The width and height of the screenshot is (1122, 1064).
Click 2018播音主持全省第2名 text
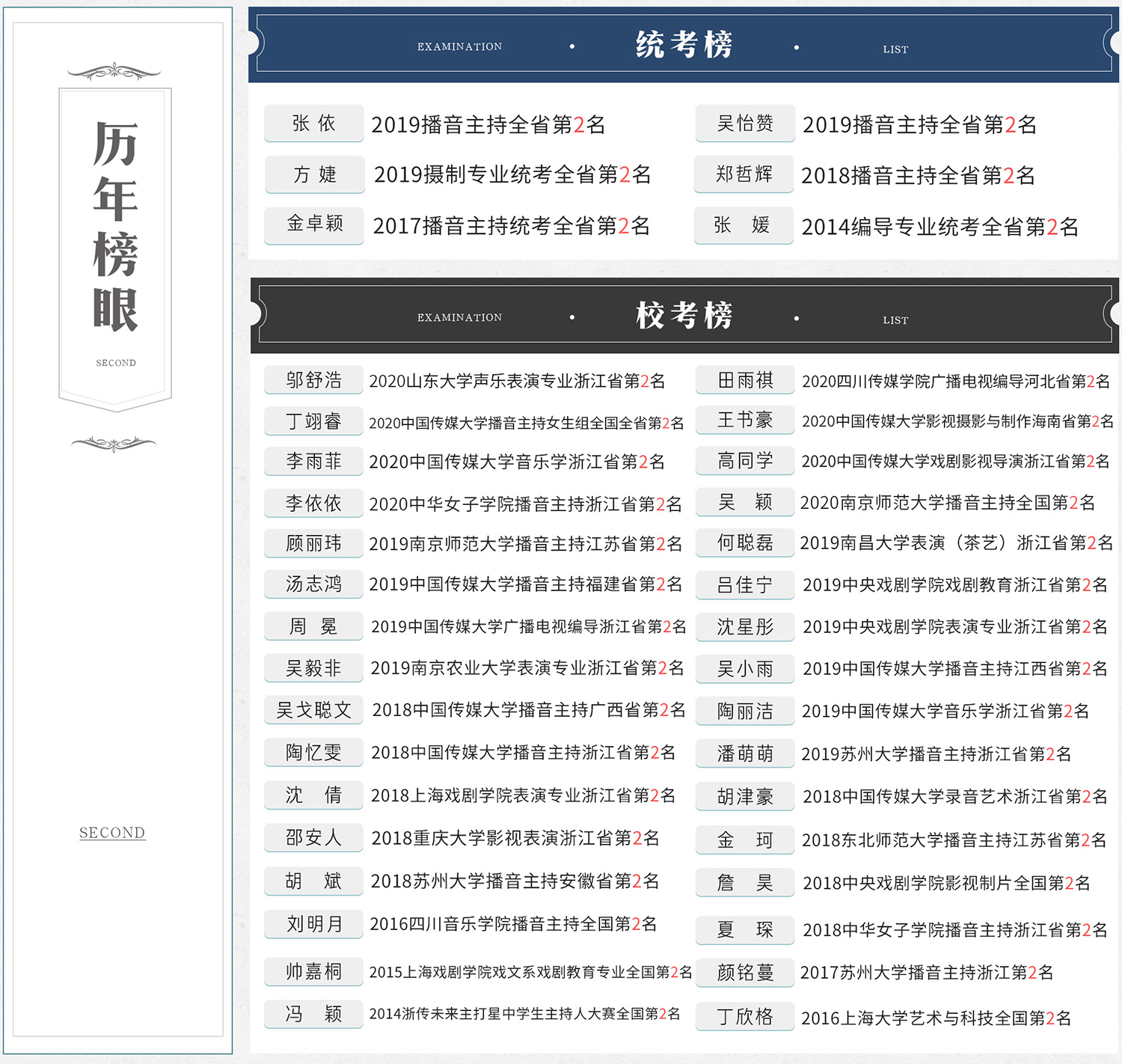click(918, 176)
